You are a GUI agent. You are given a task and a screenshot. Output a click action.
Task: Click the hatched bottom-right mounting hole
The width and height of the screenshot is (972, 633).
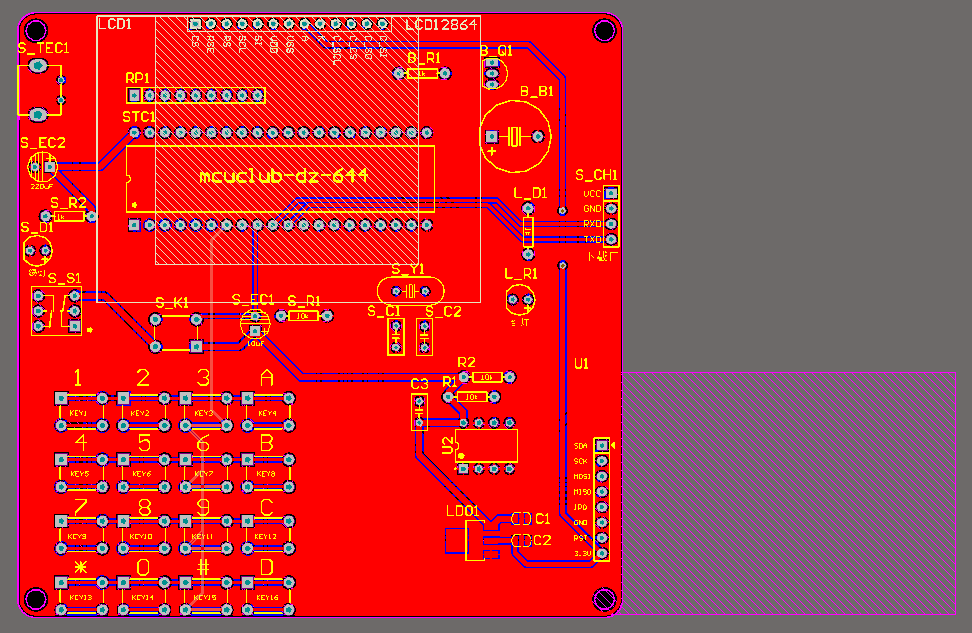pos(604,599)
